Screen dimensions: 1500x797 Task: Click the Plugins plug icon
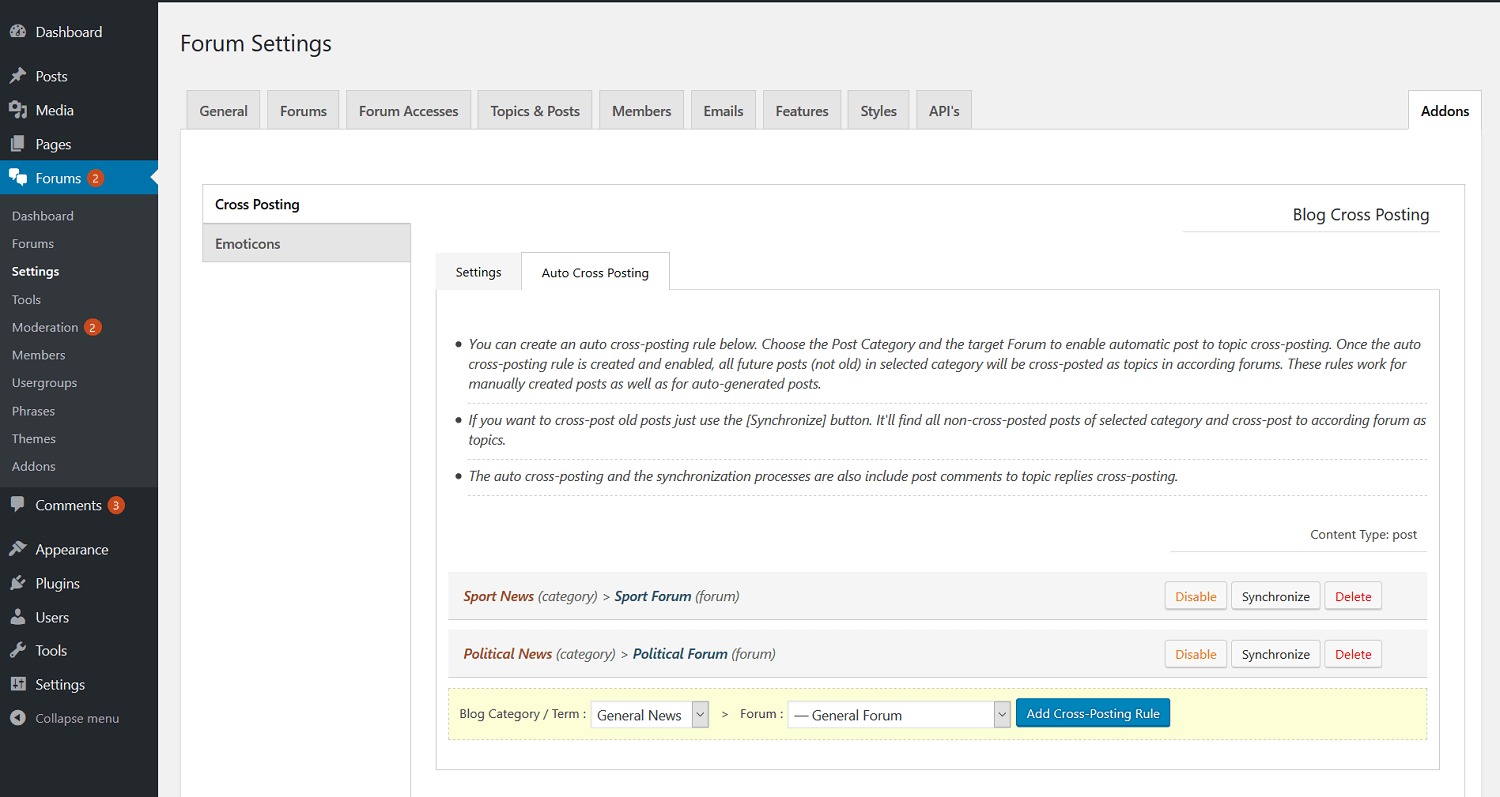18,583
